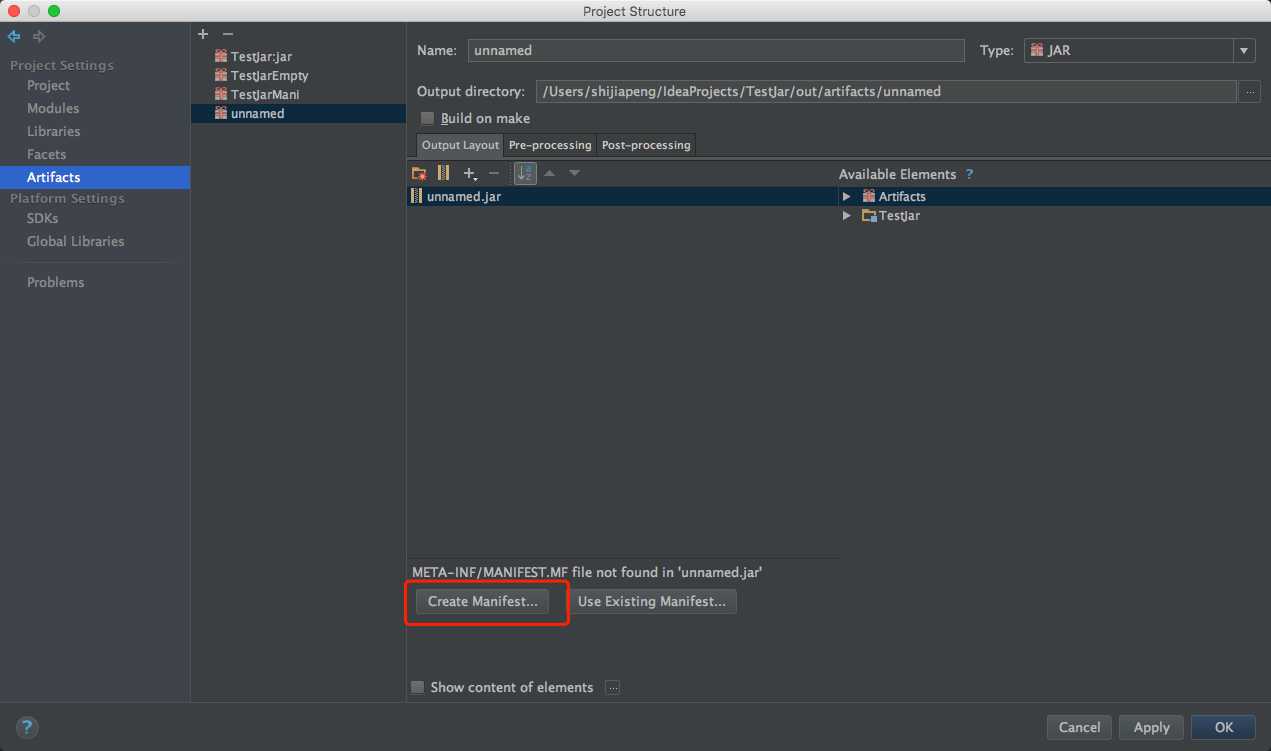Click the Remove artifact minus icon above artifact list
1271x751 pixels.
click(x=228, y=34)
